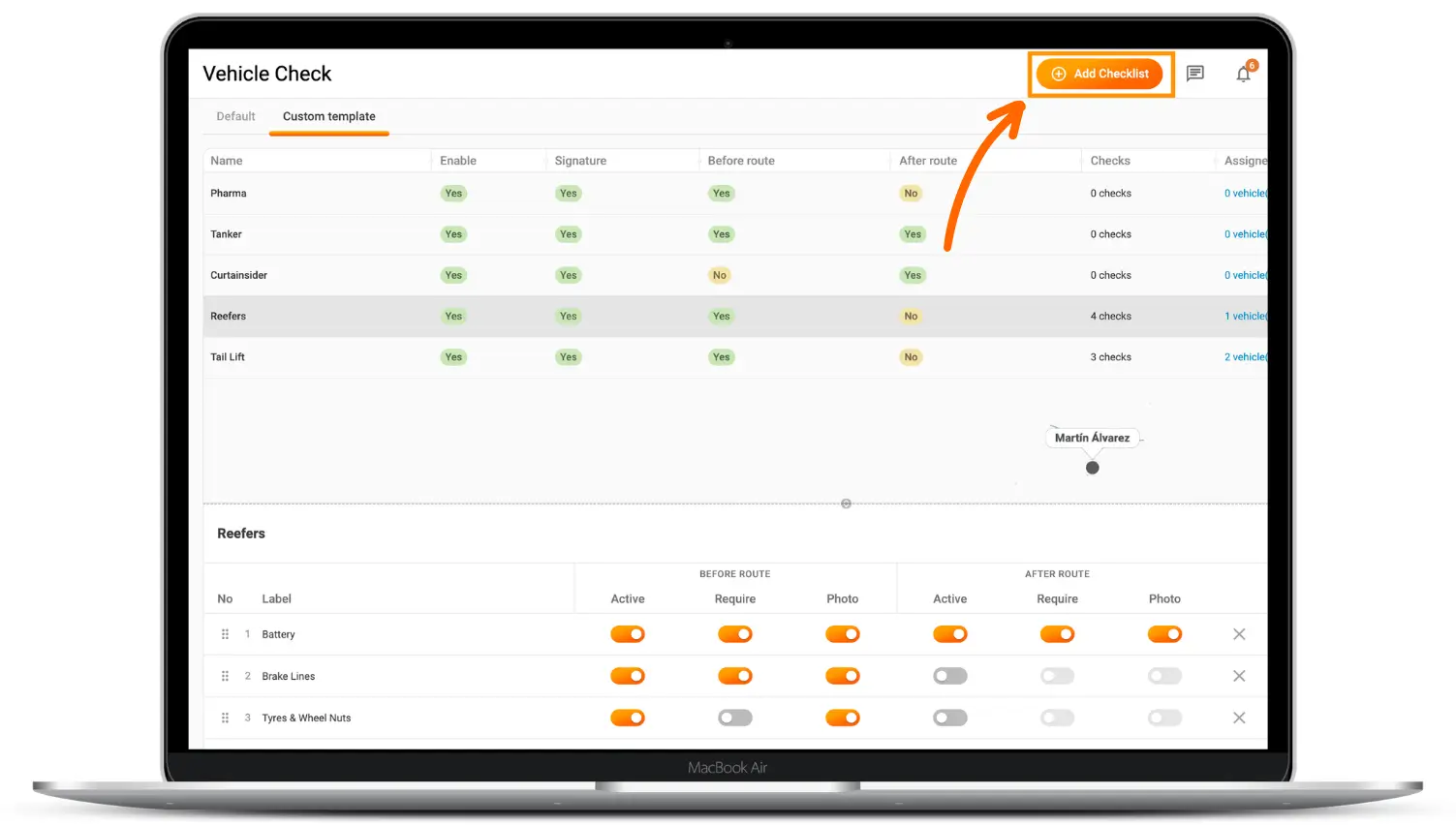1456x825 pixels.
Task: Toggle Battery before-route Require switch
Action: click(735, 634)
